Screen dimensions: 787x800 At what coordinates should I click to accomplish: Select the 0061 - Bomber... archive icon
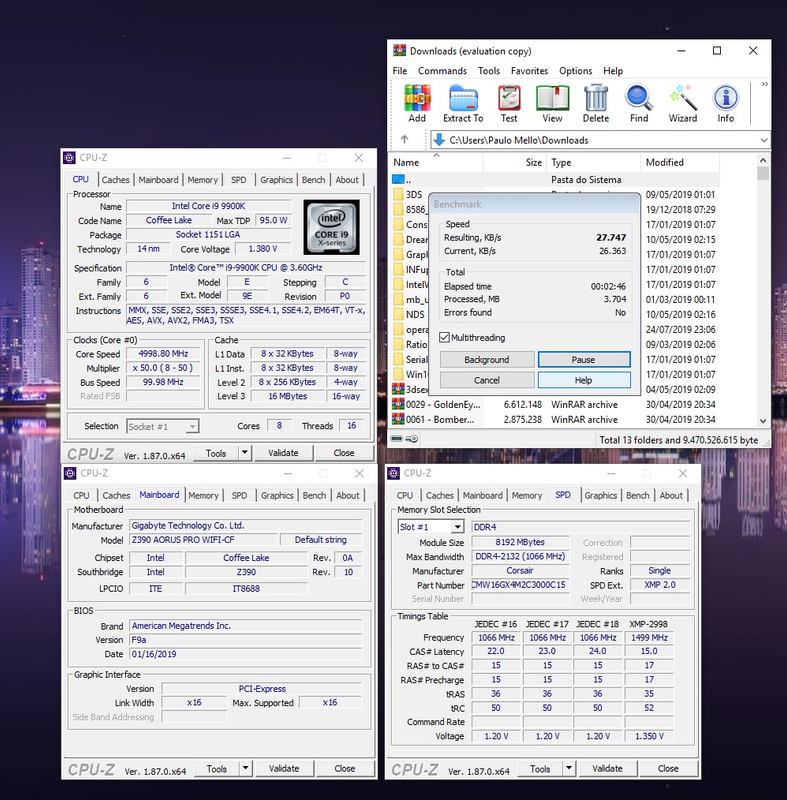point(398,419)
